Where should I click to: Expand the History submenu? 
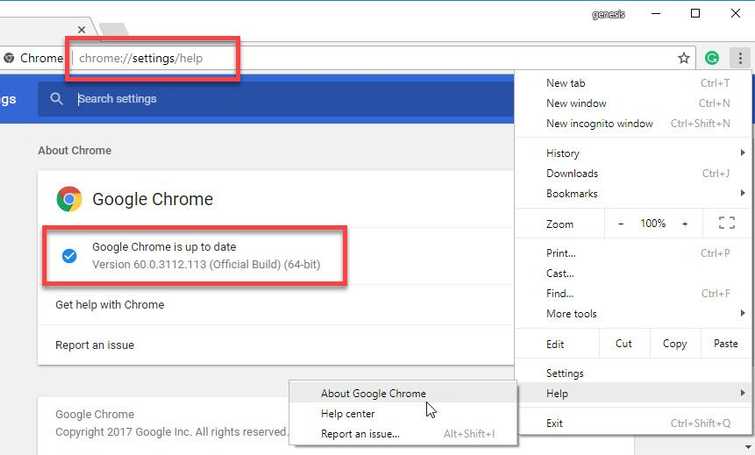coord(563,153)
